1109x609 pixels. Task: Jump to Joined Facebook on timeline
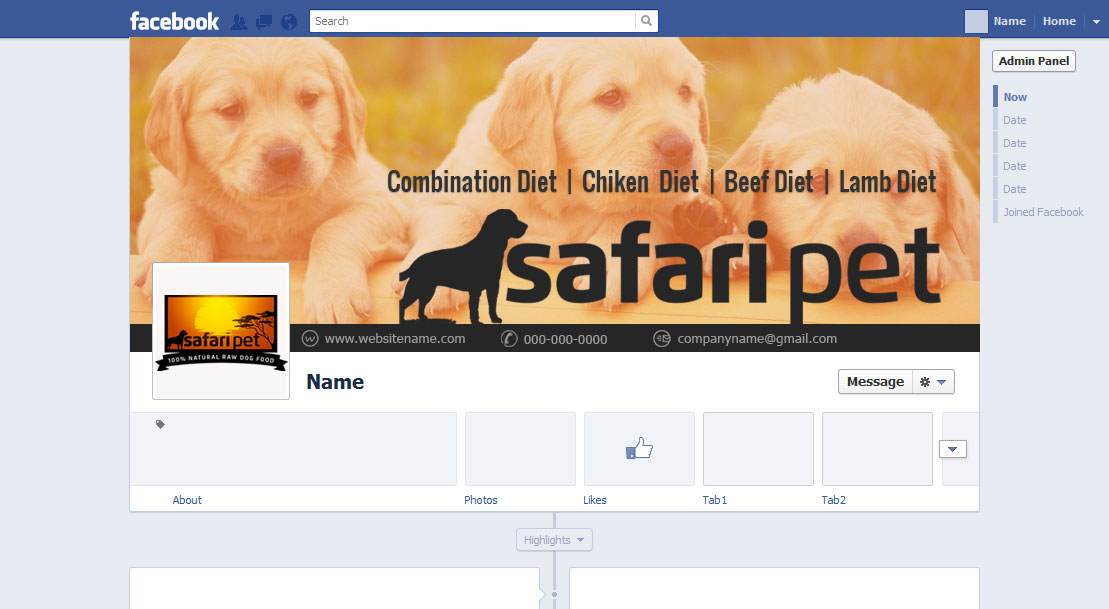coord(1043,212)
